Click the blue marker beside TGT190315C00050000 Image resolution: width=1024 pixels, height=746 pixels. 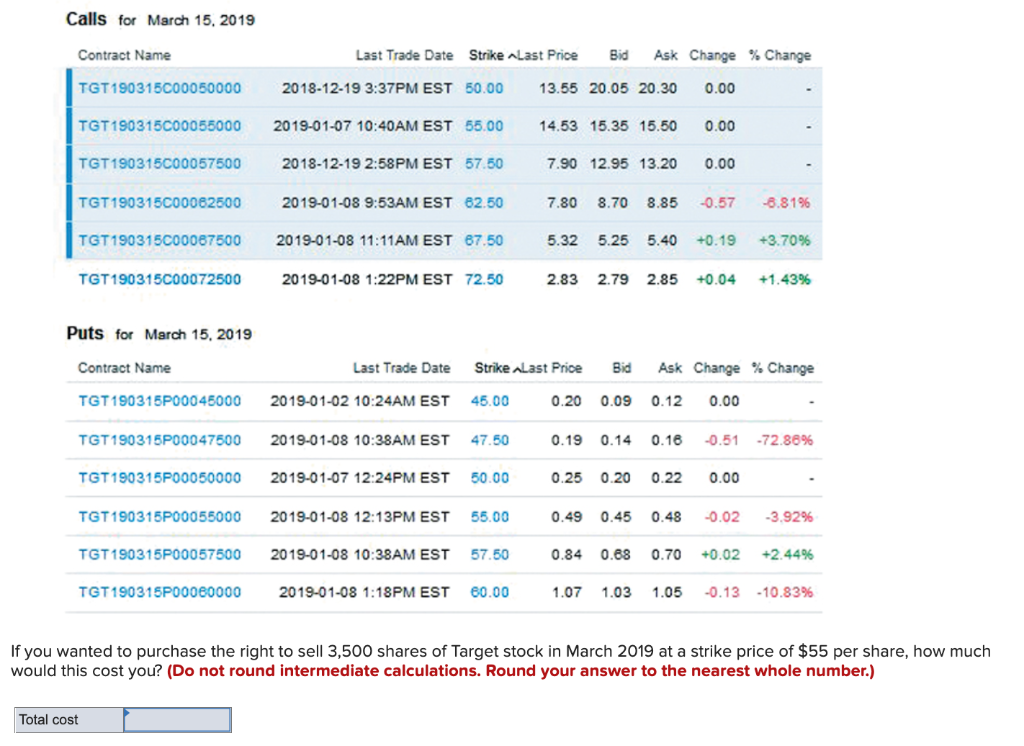(70, 88)
